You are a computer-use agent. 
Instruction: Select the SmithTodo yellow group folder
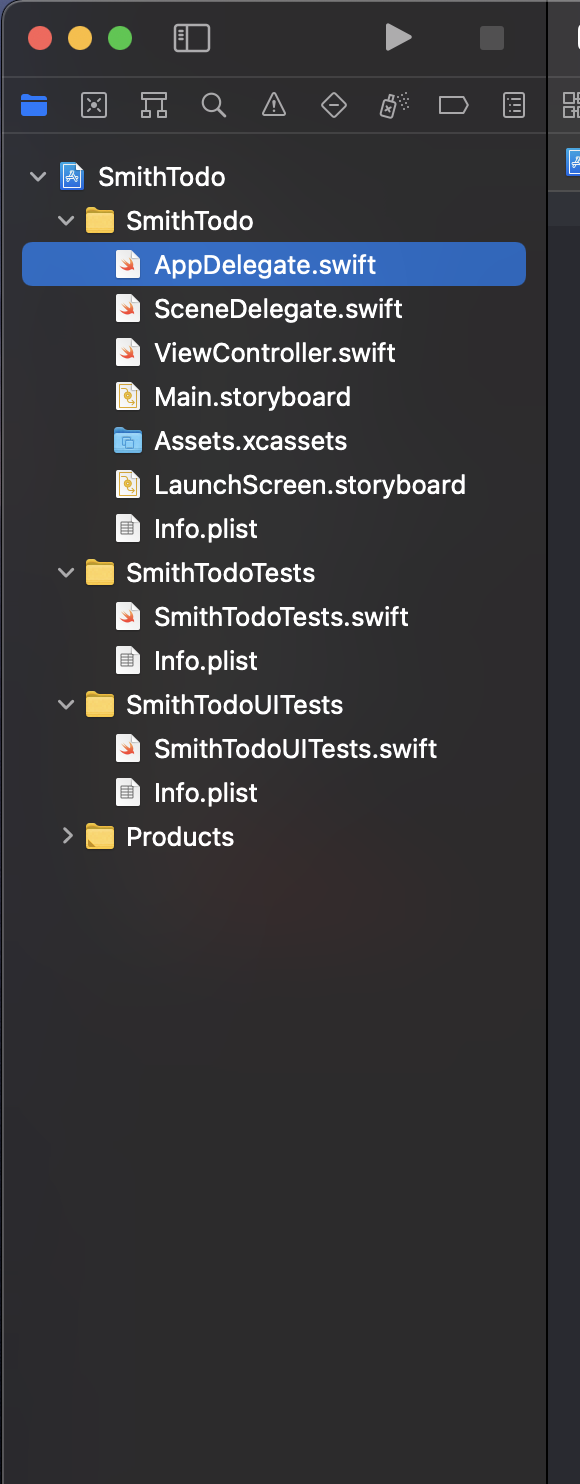click(189, 221)
